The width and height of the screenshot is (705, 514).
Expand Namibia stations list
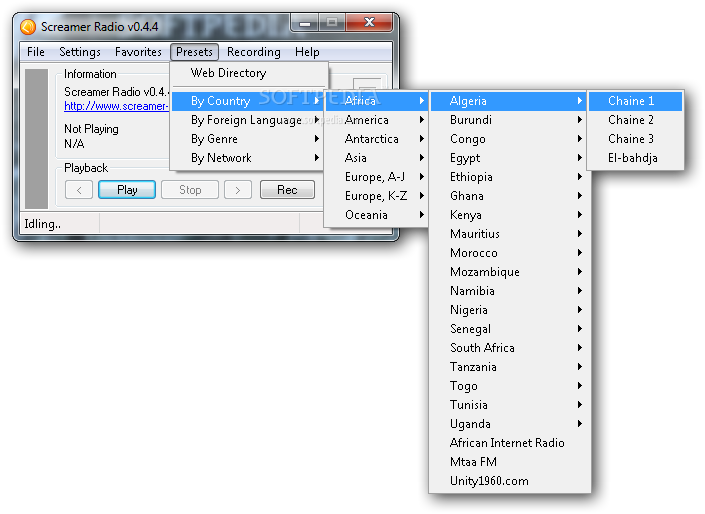coord(509,291)
